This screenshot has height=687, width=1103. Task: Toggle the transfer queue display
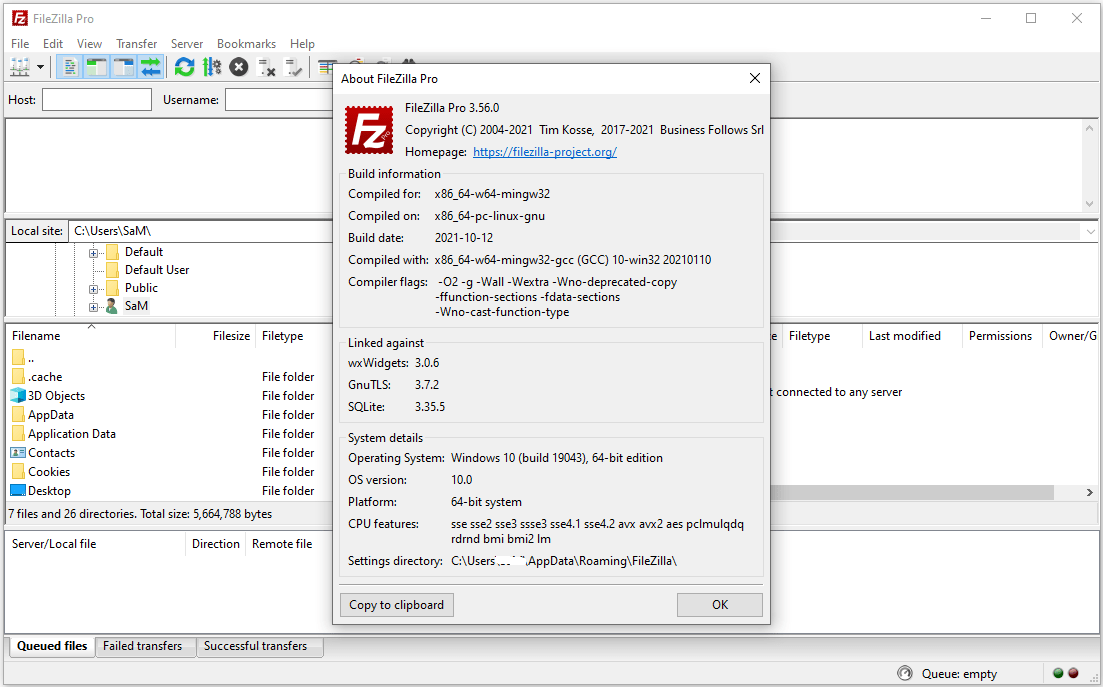[x=151, y=68]
